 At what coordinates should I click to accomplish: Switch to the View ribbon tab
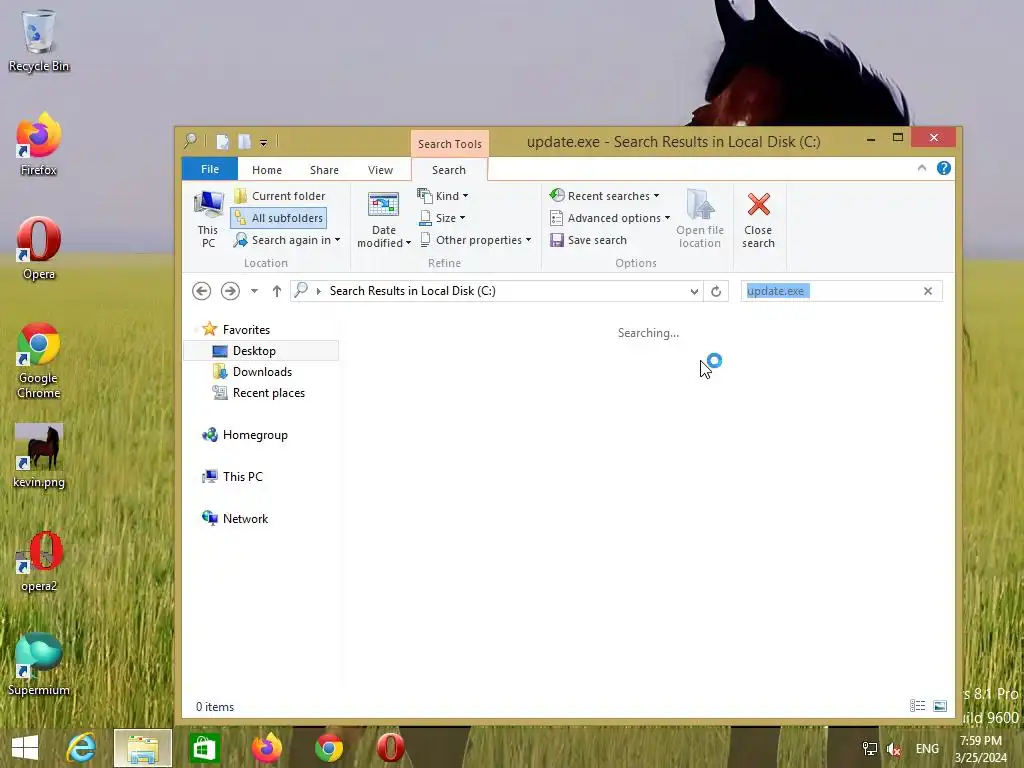[x=380, y=170]
